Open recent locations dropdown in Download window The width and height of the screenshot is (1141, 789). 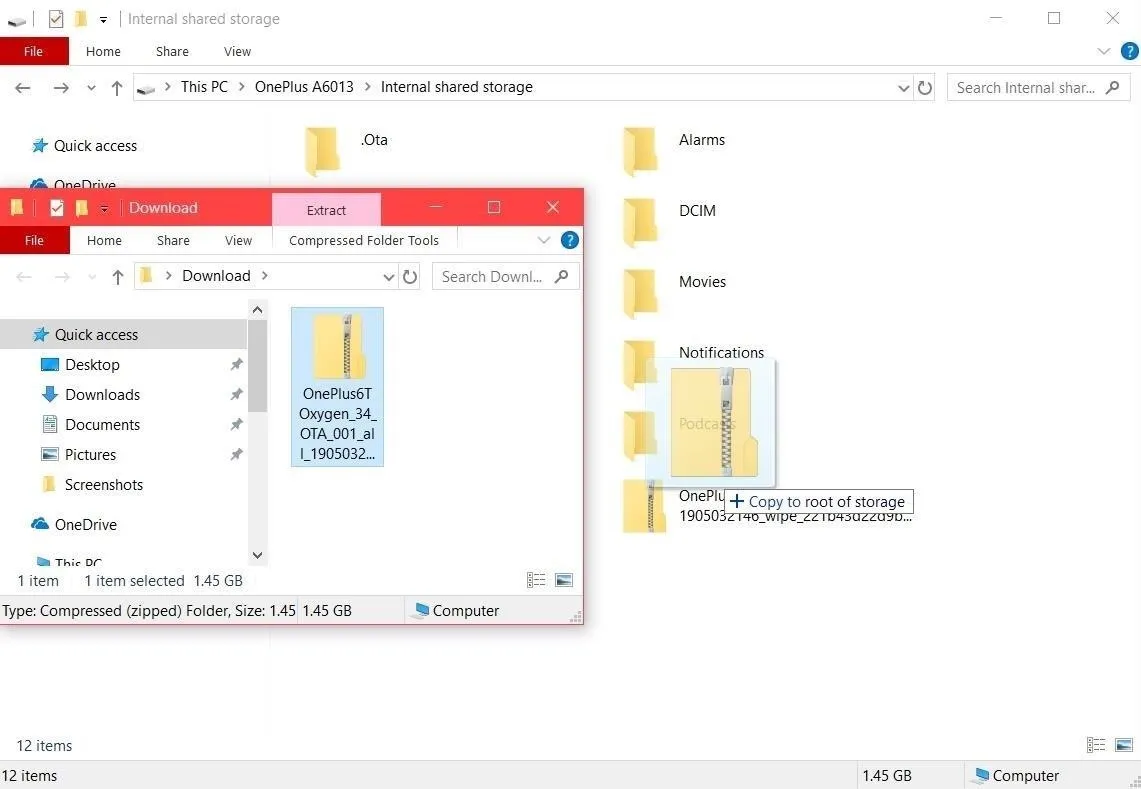[x=92, y=277]
